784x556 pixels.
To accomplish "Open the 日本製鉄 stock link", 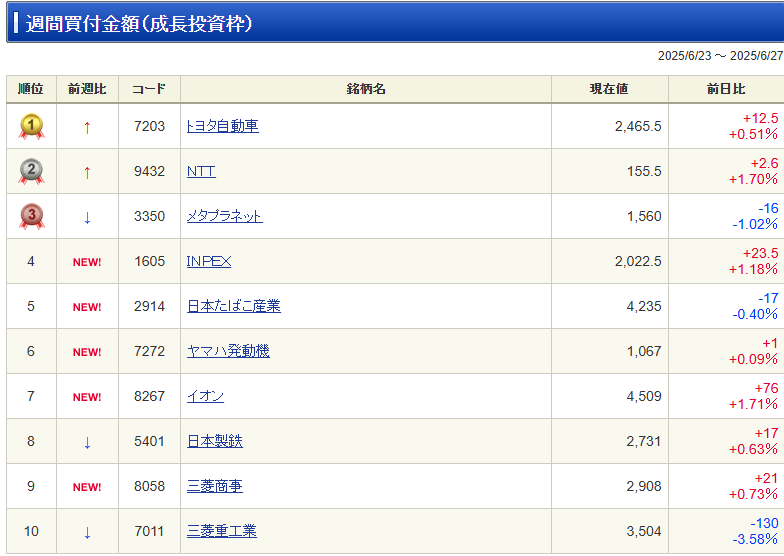I will point(214,441).
